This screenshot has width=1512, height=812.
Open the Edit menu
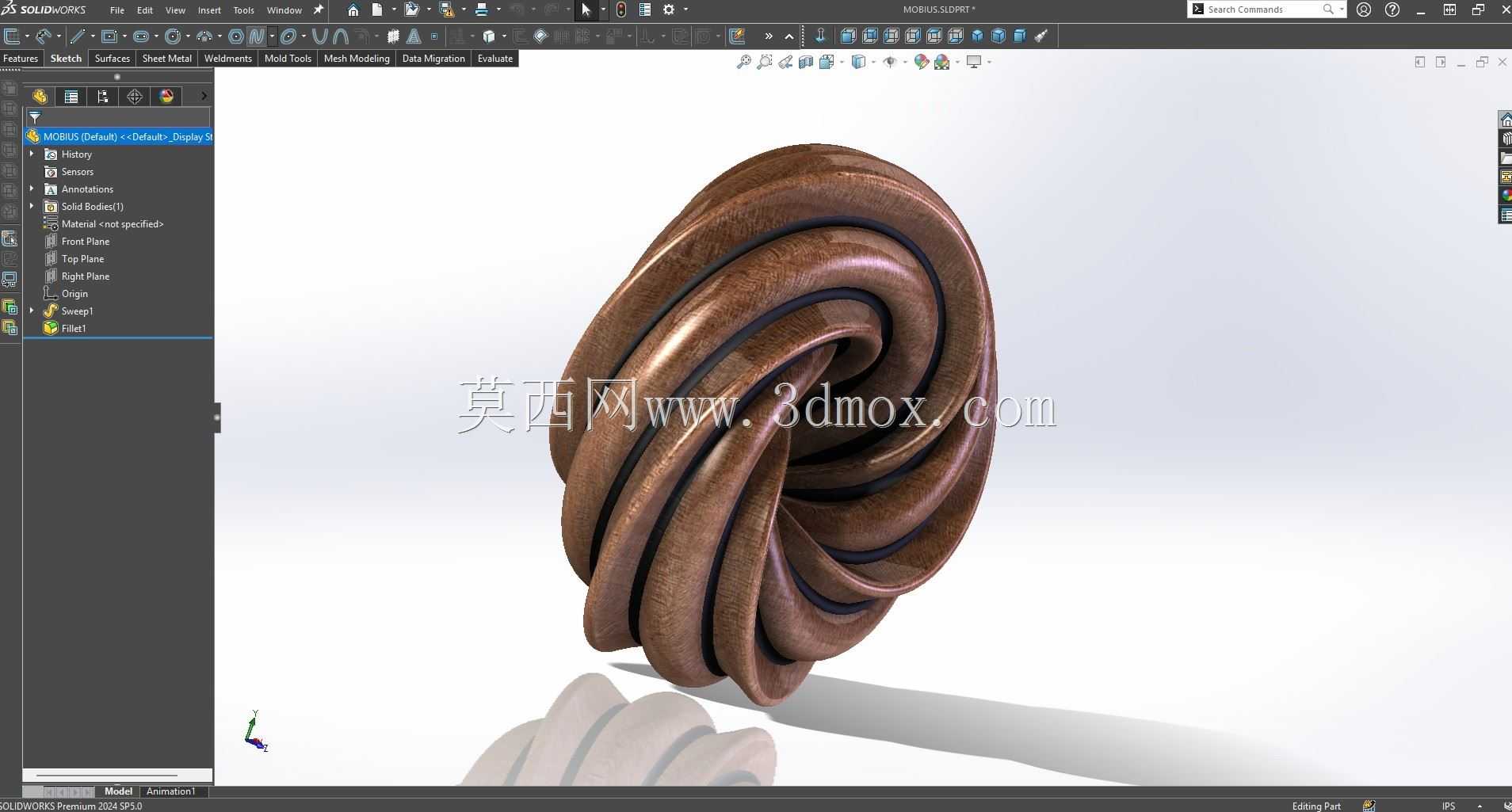[144, 10]
